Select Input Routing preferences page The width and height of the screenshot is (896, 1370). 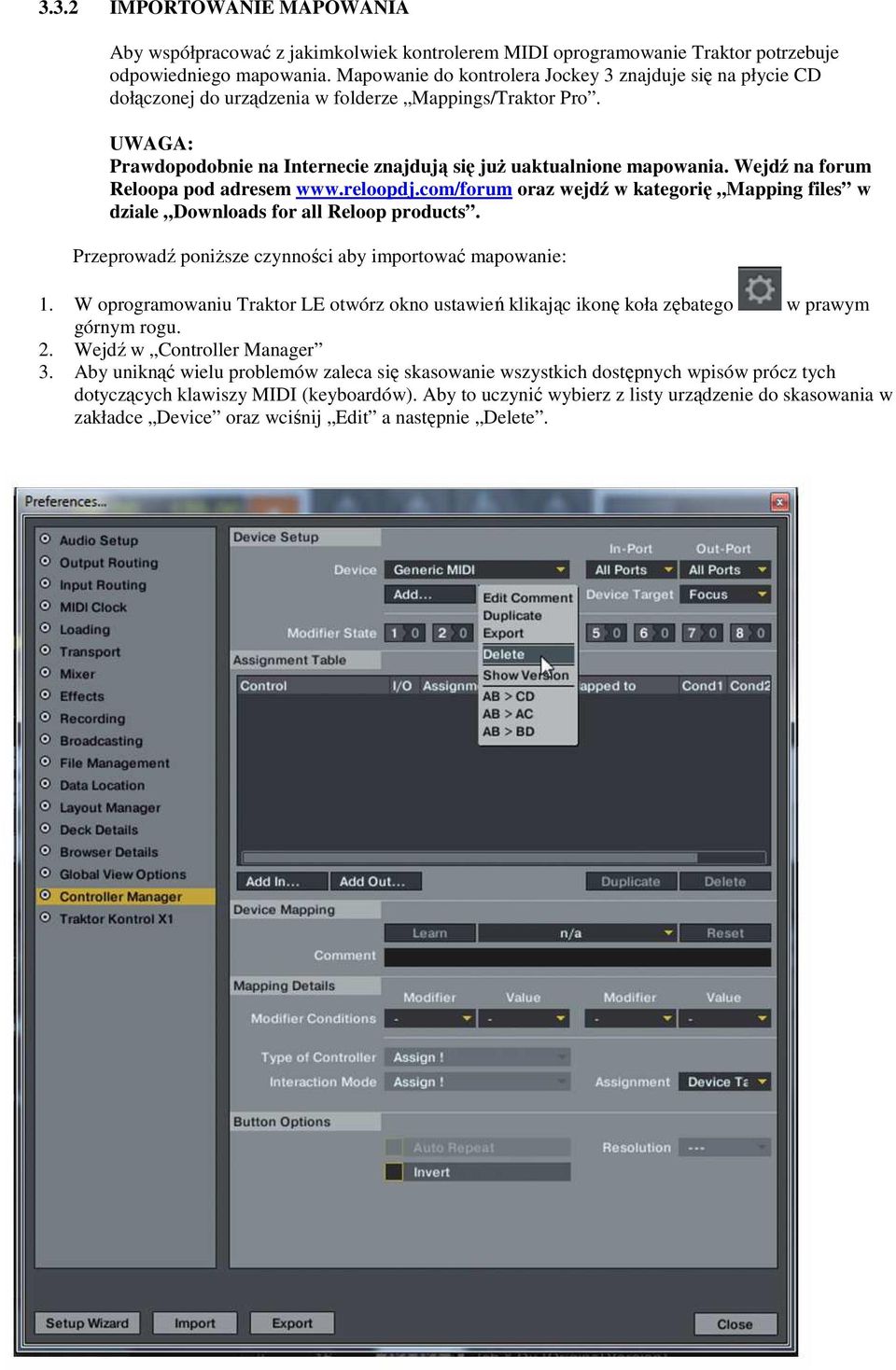(x=103, y=585)
